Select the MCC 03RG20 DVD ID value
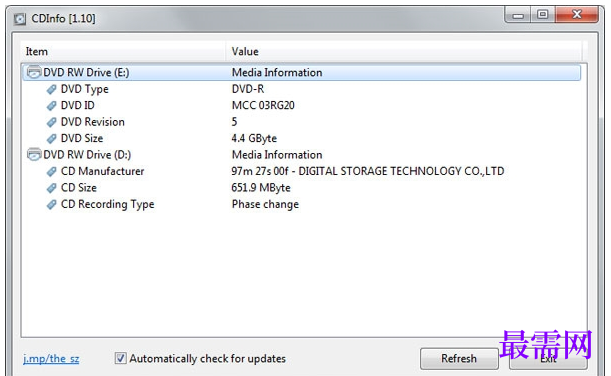The width and height of the screenshot is (611, 376). [x=263, y=106]
